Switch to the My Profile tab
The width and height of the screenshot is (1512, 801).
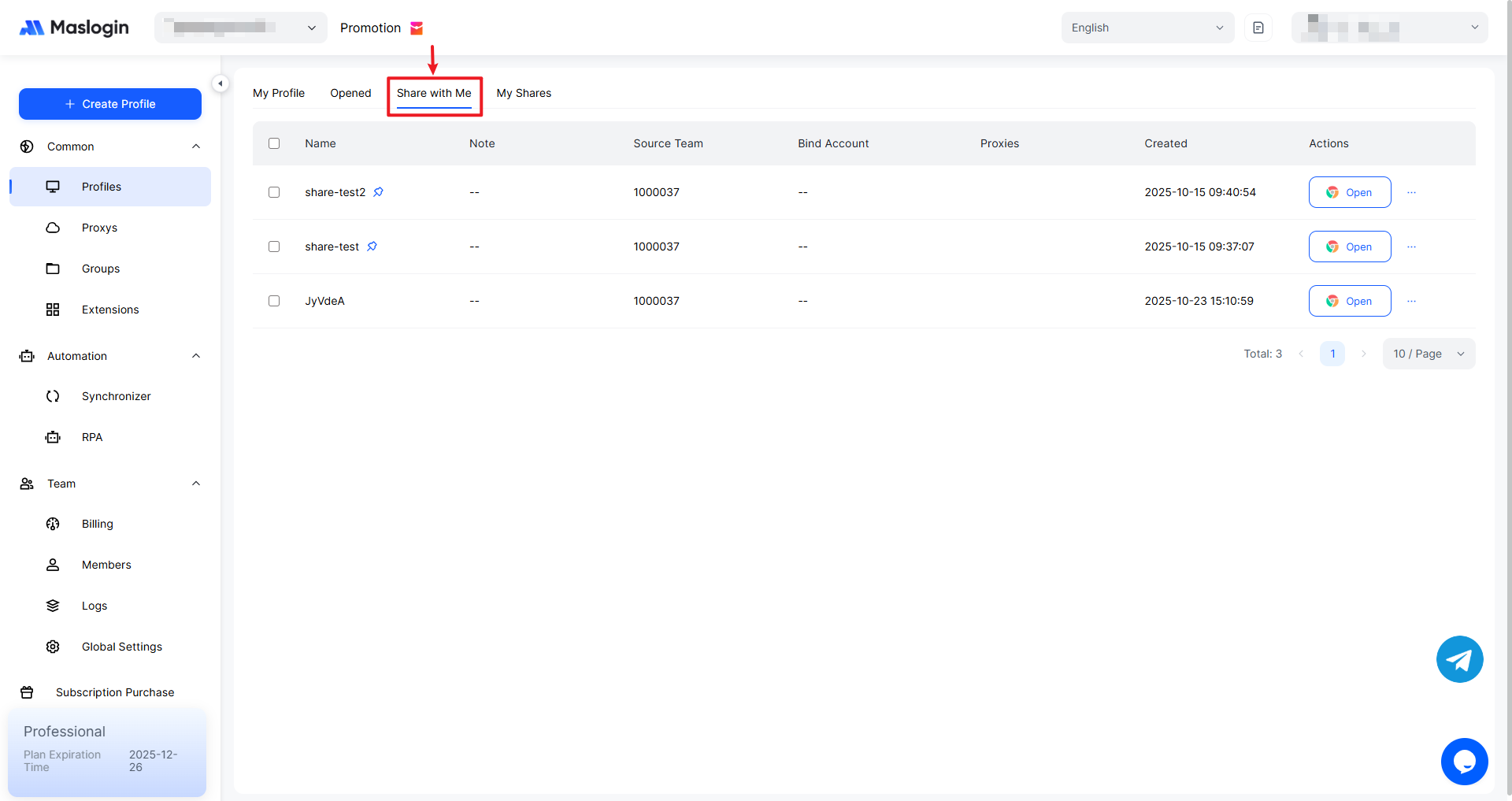279,93
